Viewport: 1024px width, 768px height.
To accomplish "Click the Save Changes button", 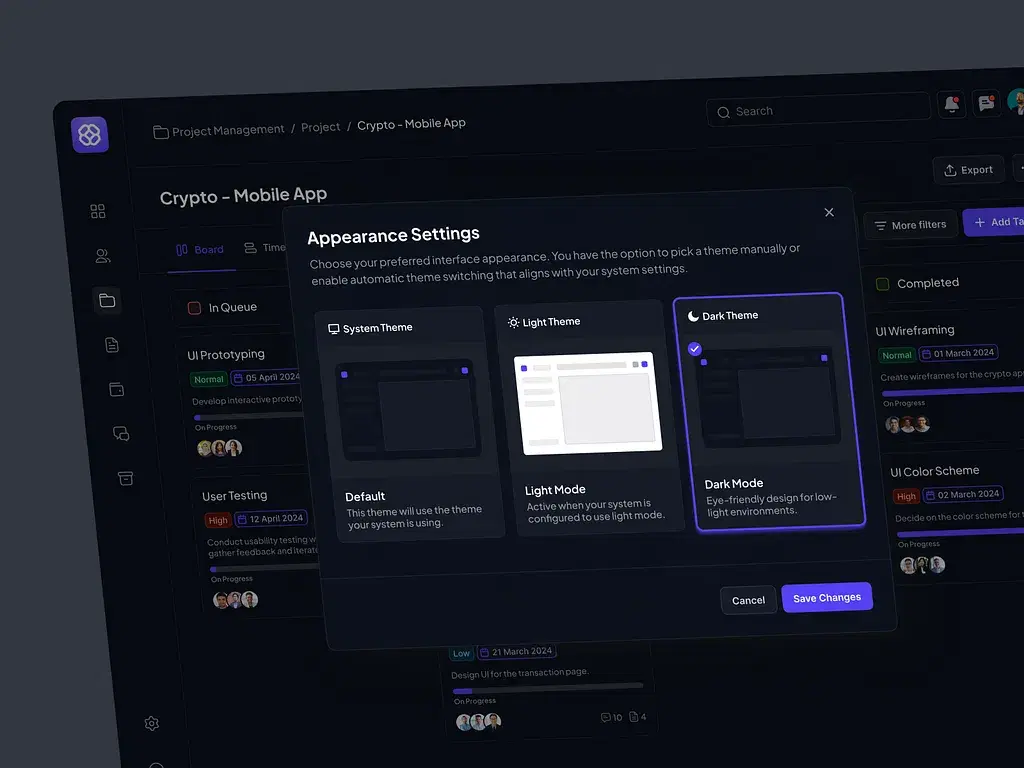I will pos(827,598).
